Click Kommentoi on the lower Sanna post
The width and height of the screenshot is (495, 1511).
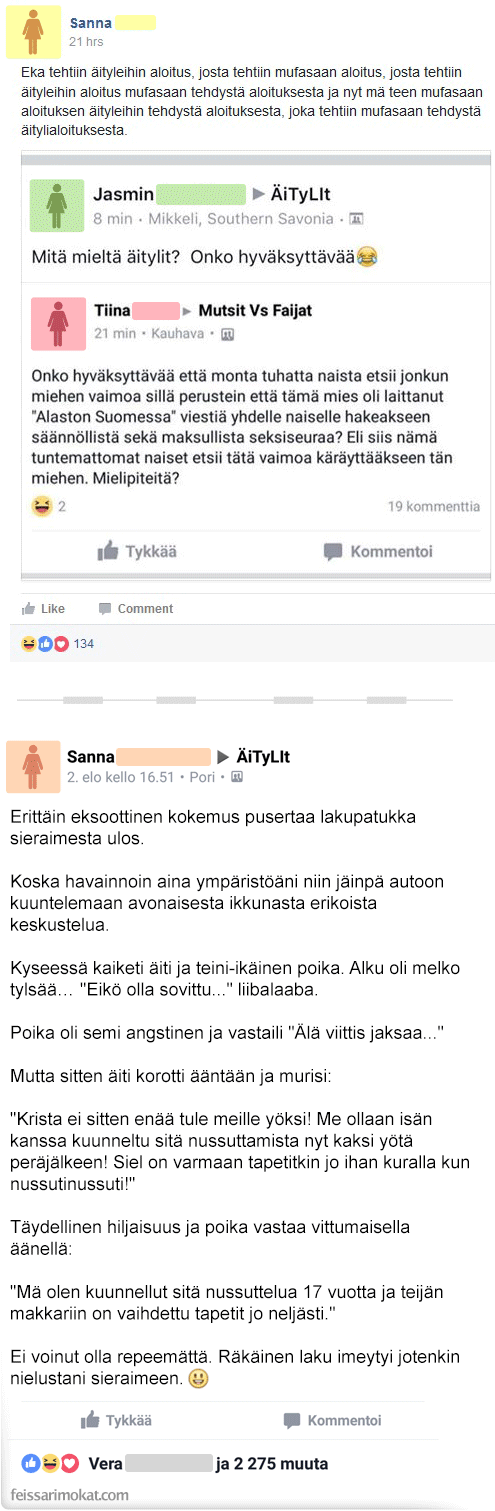click(333, 1420)
